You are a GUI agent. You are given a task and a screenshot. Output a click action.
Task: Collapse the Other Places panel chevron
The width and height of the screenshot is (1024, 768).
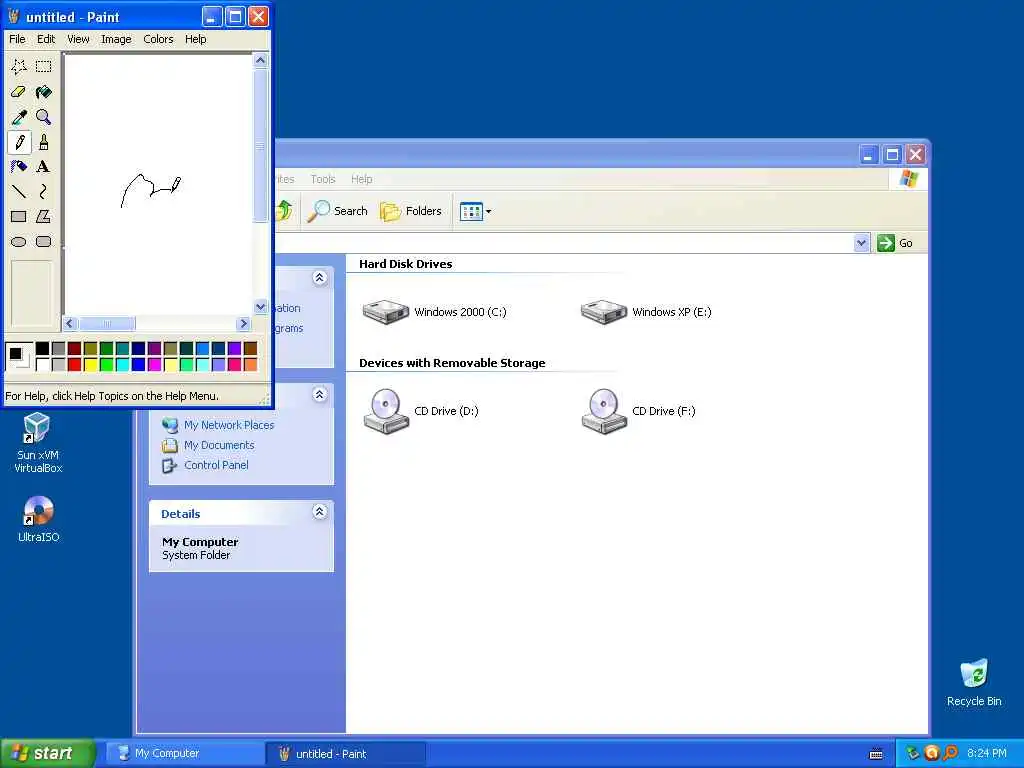pos(319,394)
